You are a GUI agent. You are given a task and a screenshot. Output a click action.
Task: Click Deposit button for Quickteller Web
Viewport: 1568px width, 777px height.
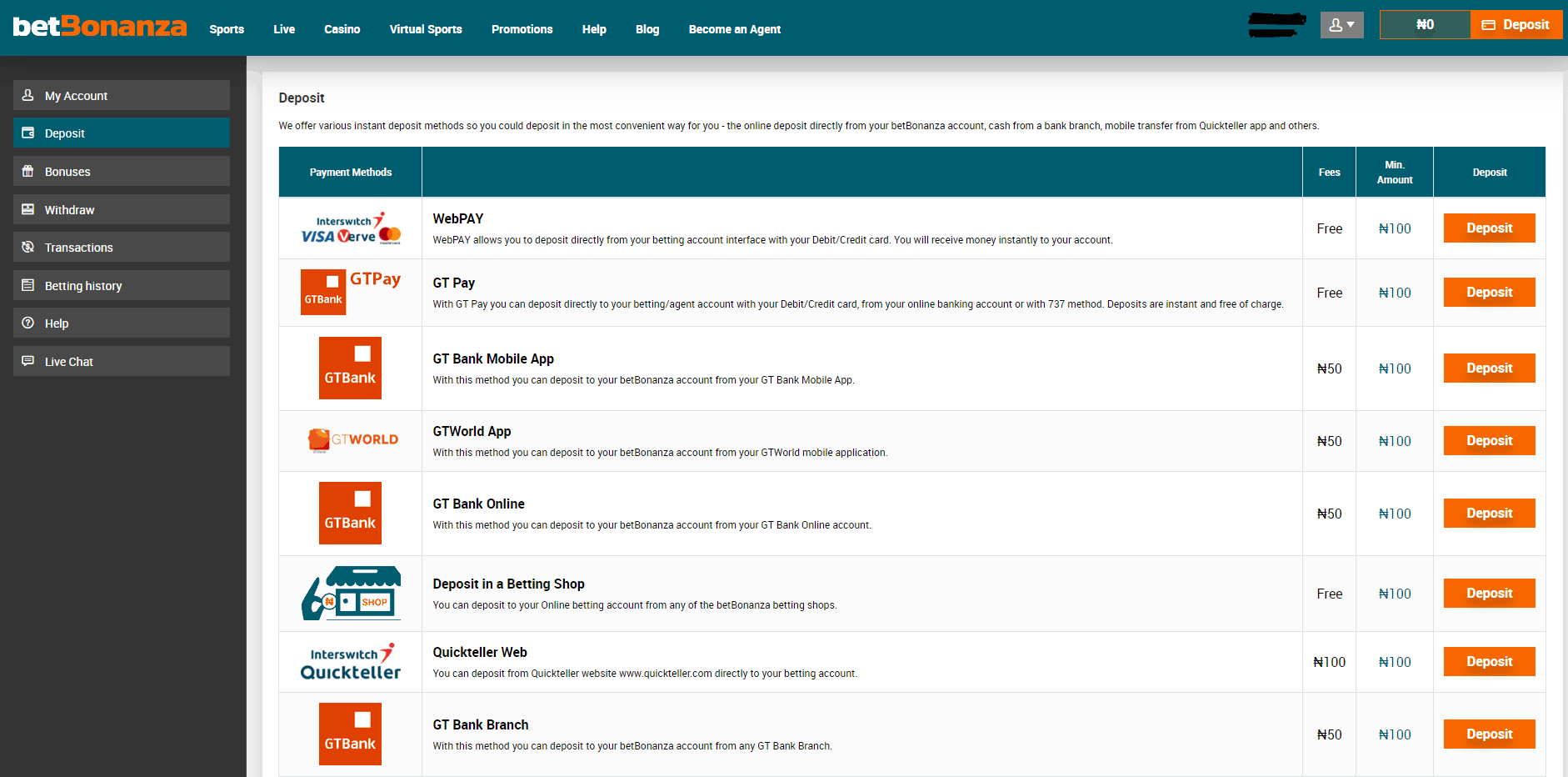tap(1490, 662)
